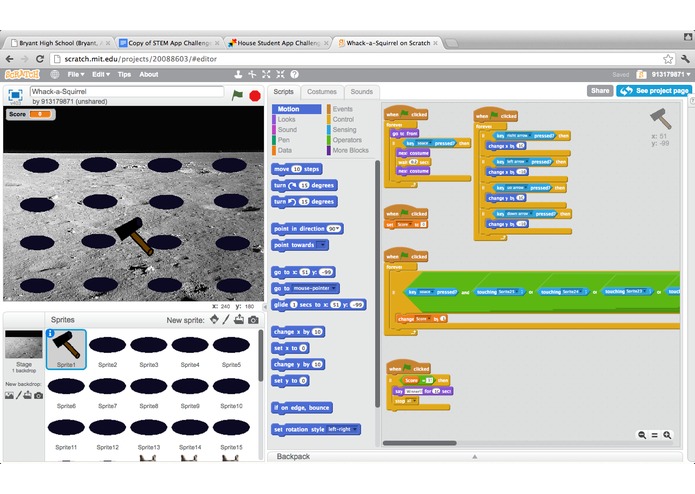695x494 pixels.
Task: Open Tips from the menu bar
Action: click(x=124, y=74)
